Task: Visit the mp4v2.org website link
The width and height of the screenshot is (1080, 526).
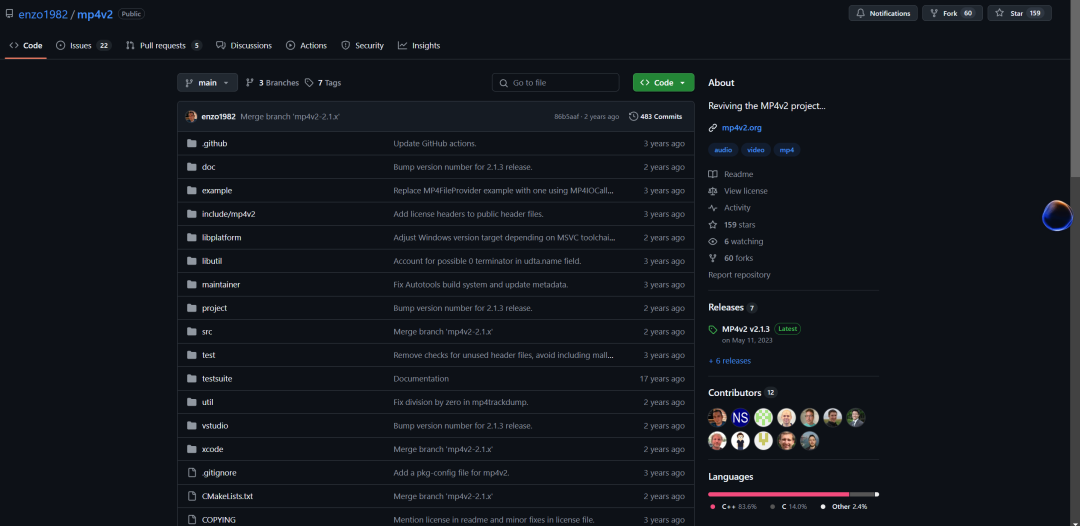Action: [741, 128]
